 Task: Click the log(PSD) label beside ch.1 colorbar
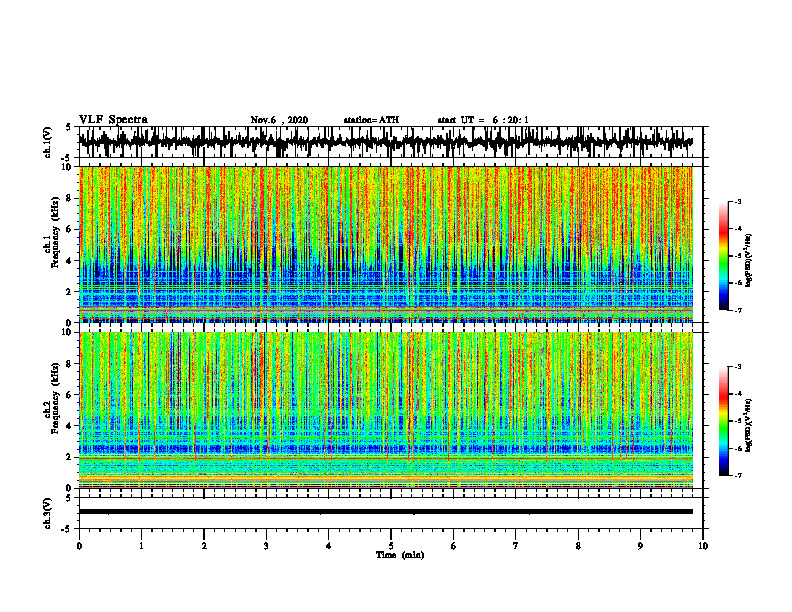[x=749, y=261]
